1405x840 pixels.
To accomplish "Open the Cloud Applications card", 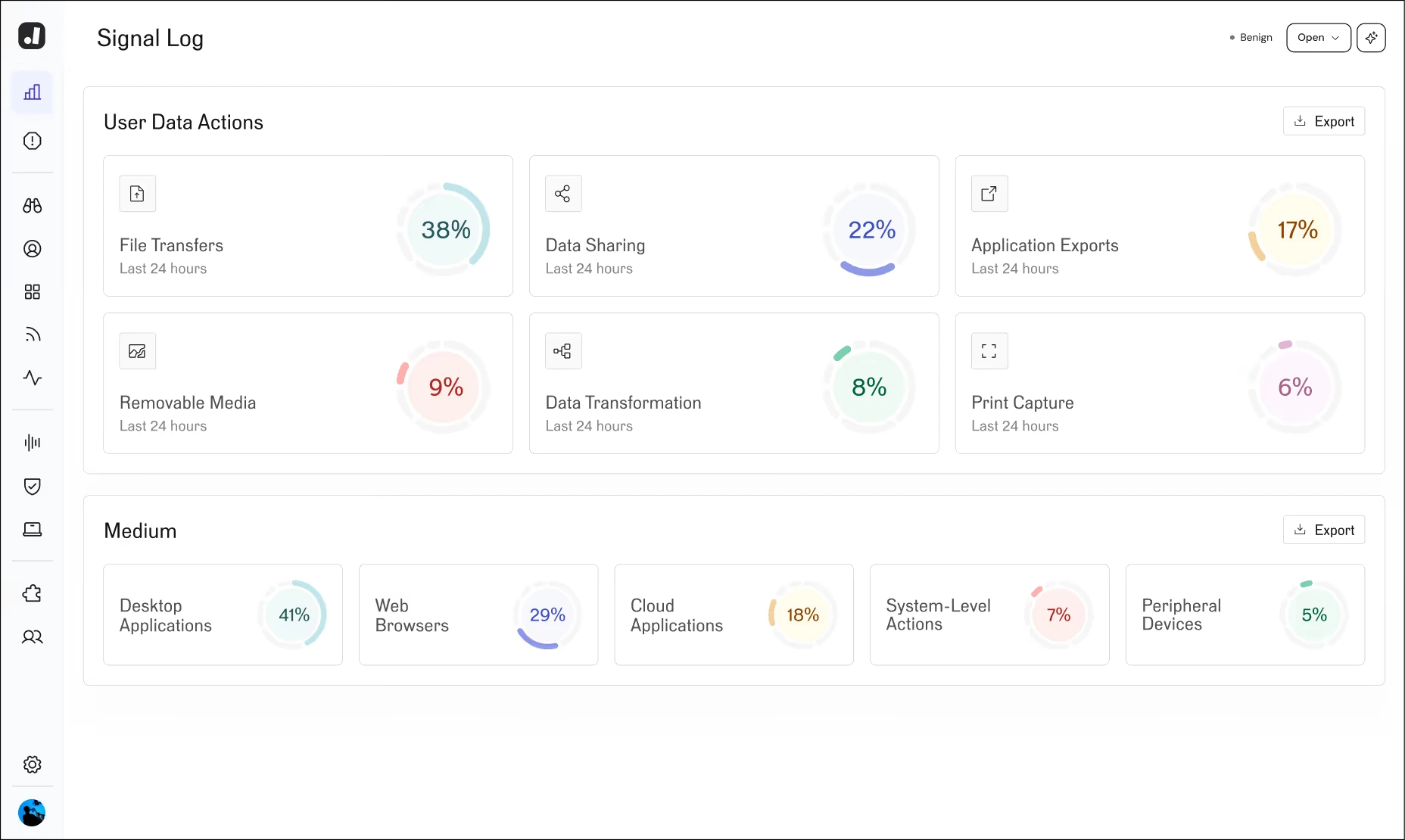I will click(x=734, y=614).
